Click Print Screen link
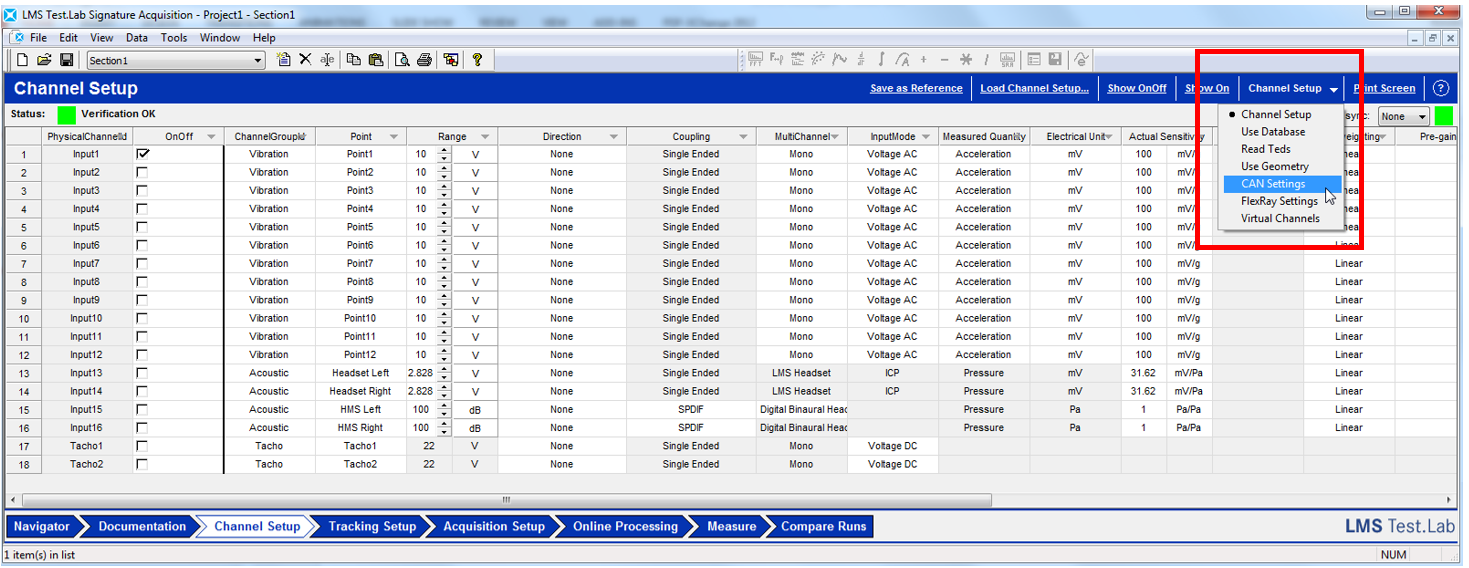 [x=1385, y=88]
